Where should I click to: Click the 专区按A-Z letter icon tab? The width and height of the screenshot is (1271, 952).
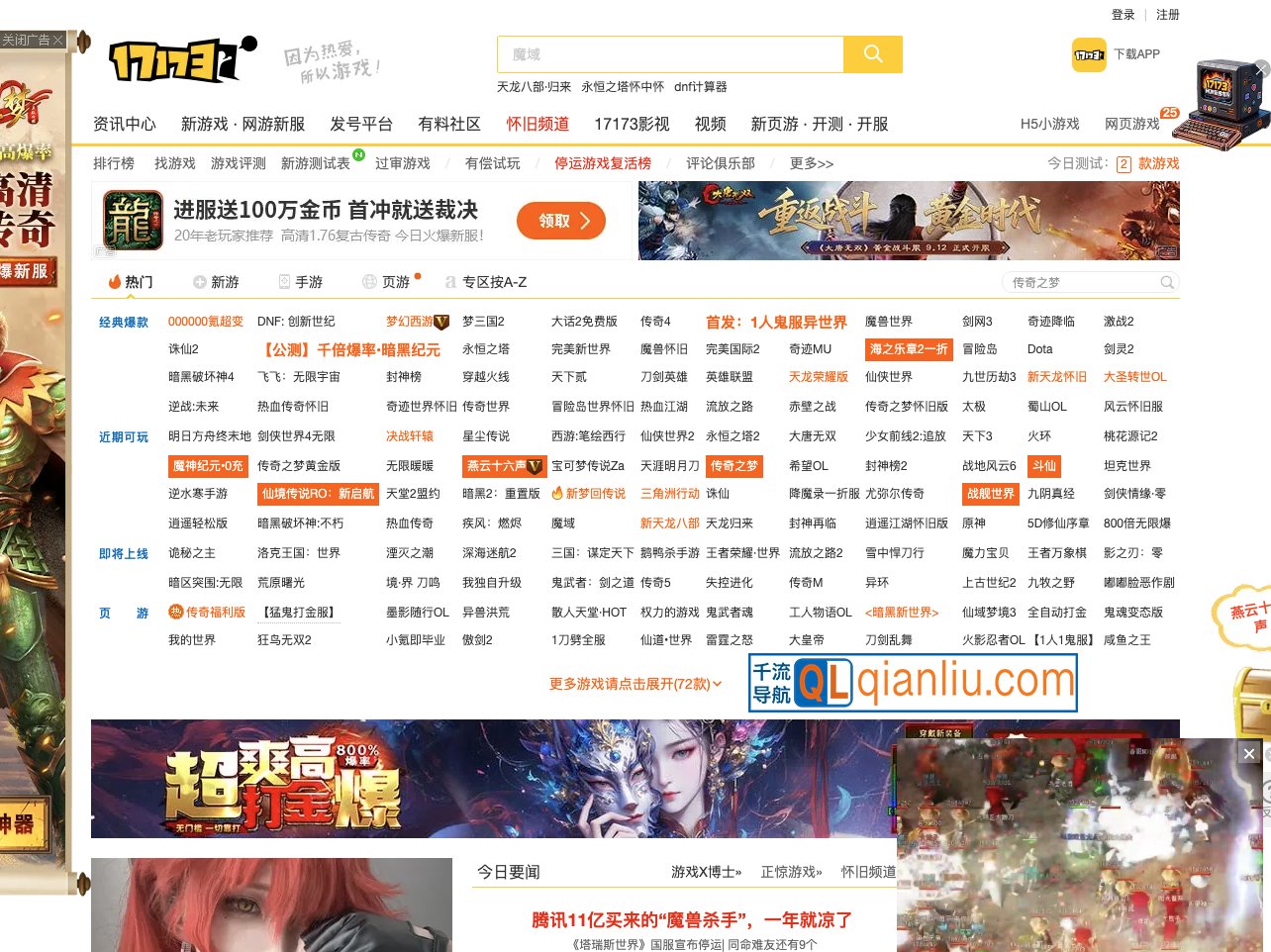click(451, 282)
